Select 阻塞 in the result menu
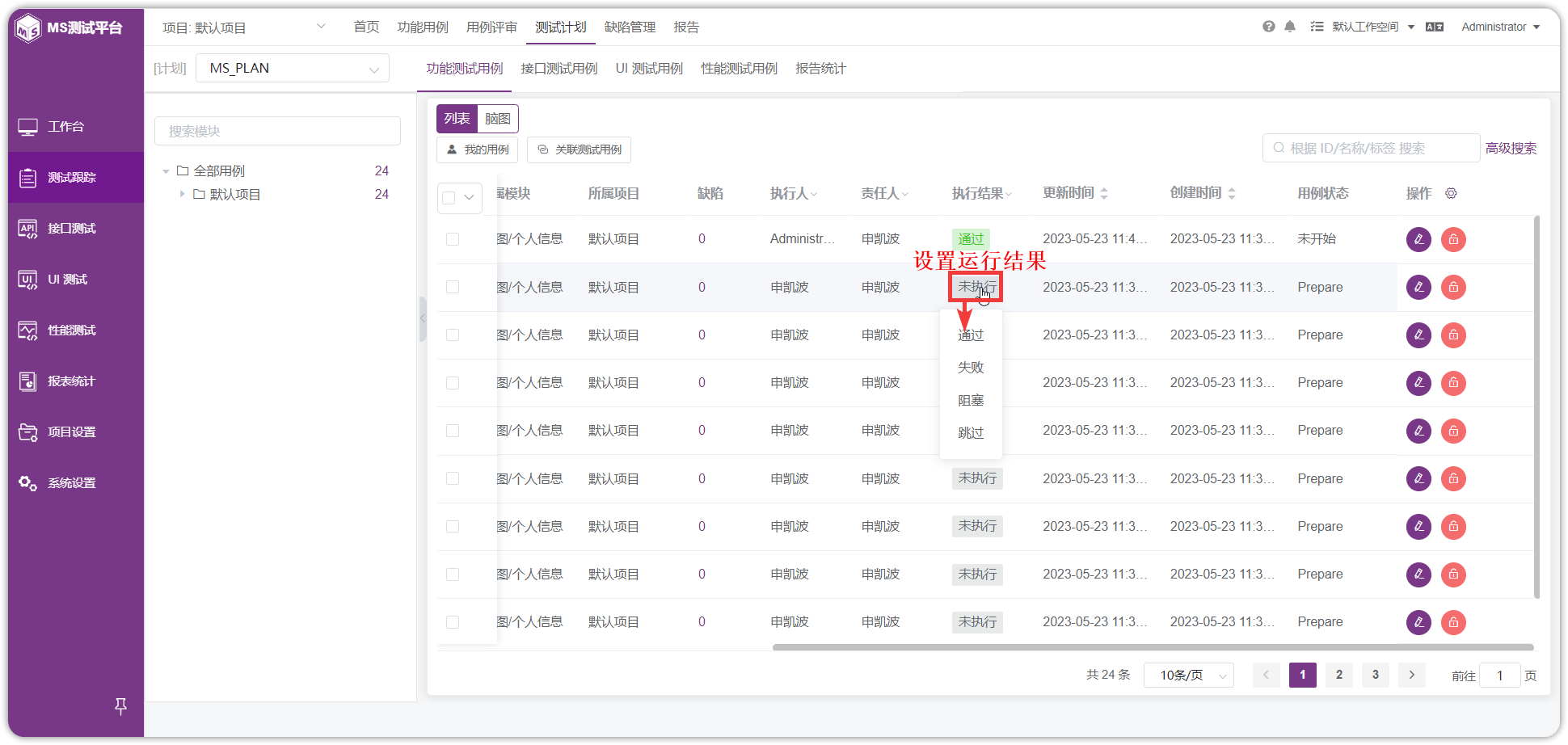Image resolution: width=1568 pixels, height=745 pixels. point(971,400)
